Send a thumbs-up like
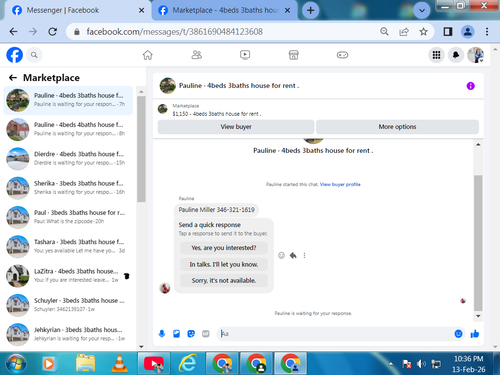 (475, 334)
